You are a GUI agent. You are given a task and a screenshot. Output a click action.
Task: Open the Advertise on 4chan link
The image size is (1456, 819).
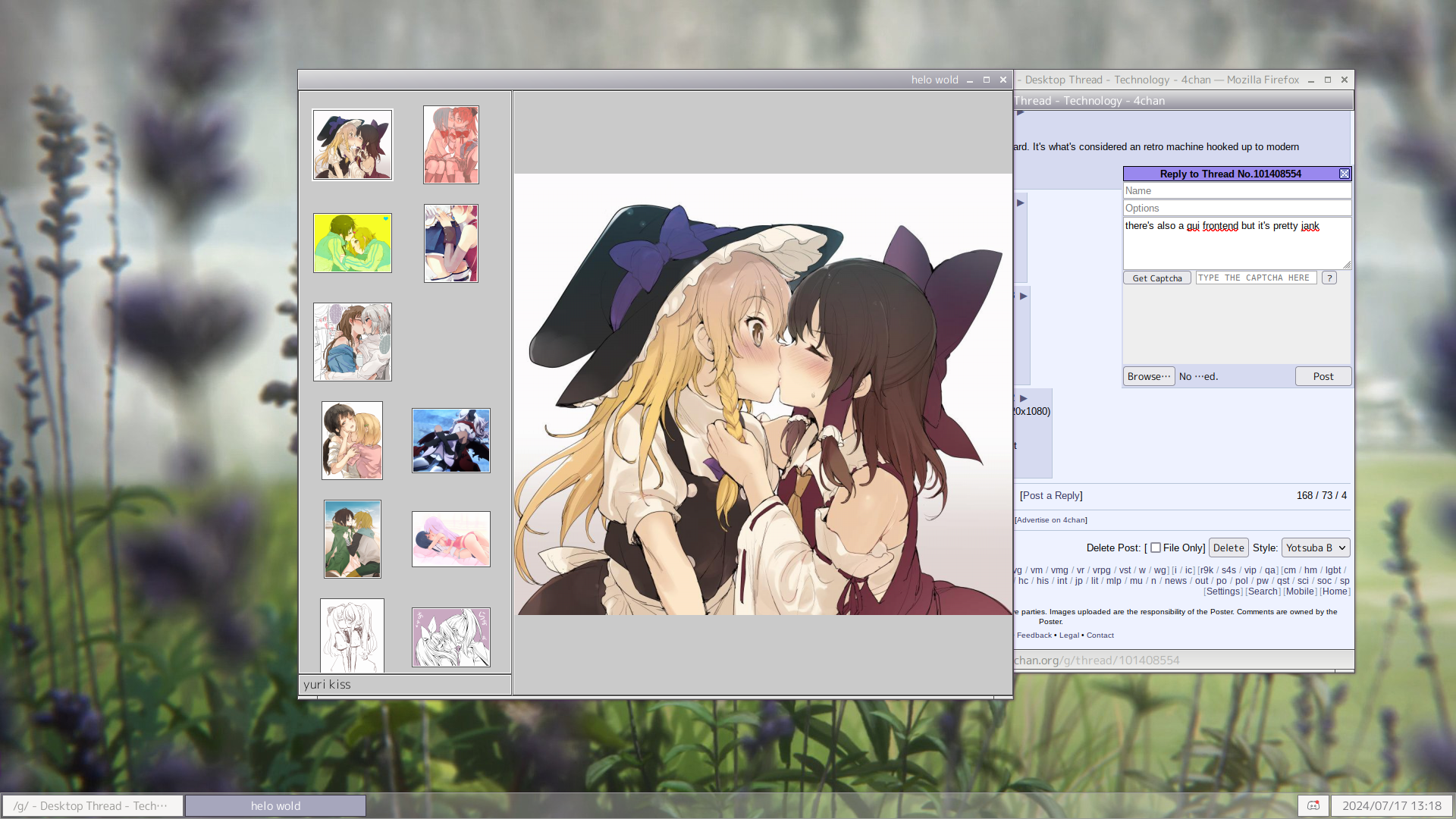point(1051,520)
